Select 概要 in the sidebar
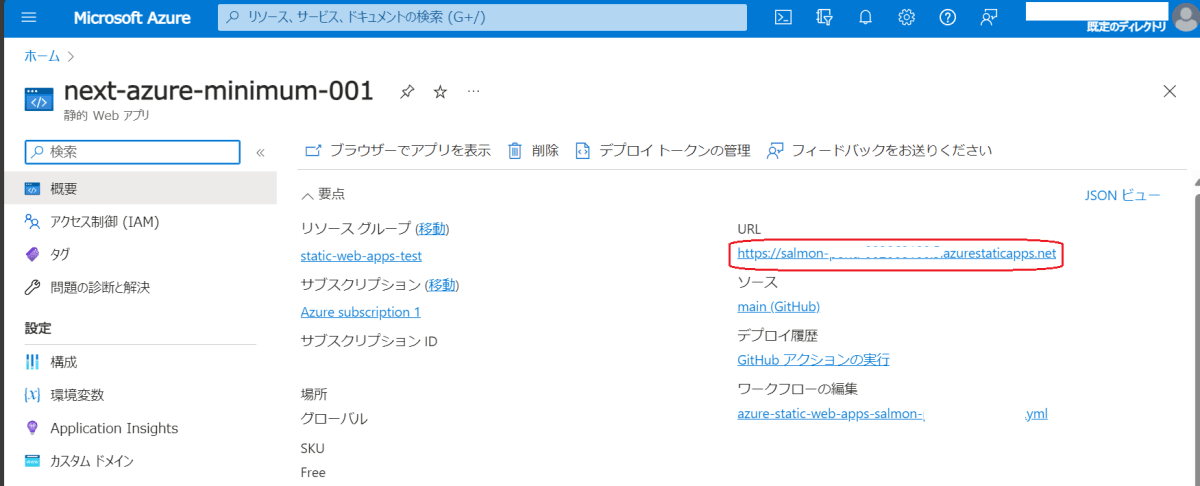 pyautogui.click(x=138, y=188)
